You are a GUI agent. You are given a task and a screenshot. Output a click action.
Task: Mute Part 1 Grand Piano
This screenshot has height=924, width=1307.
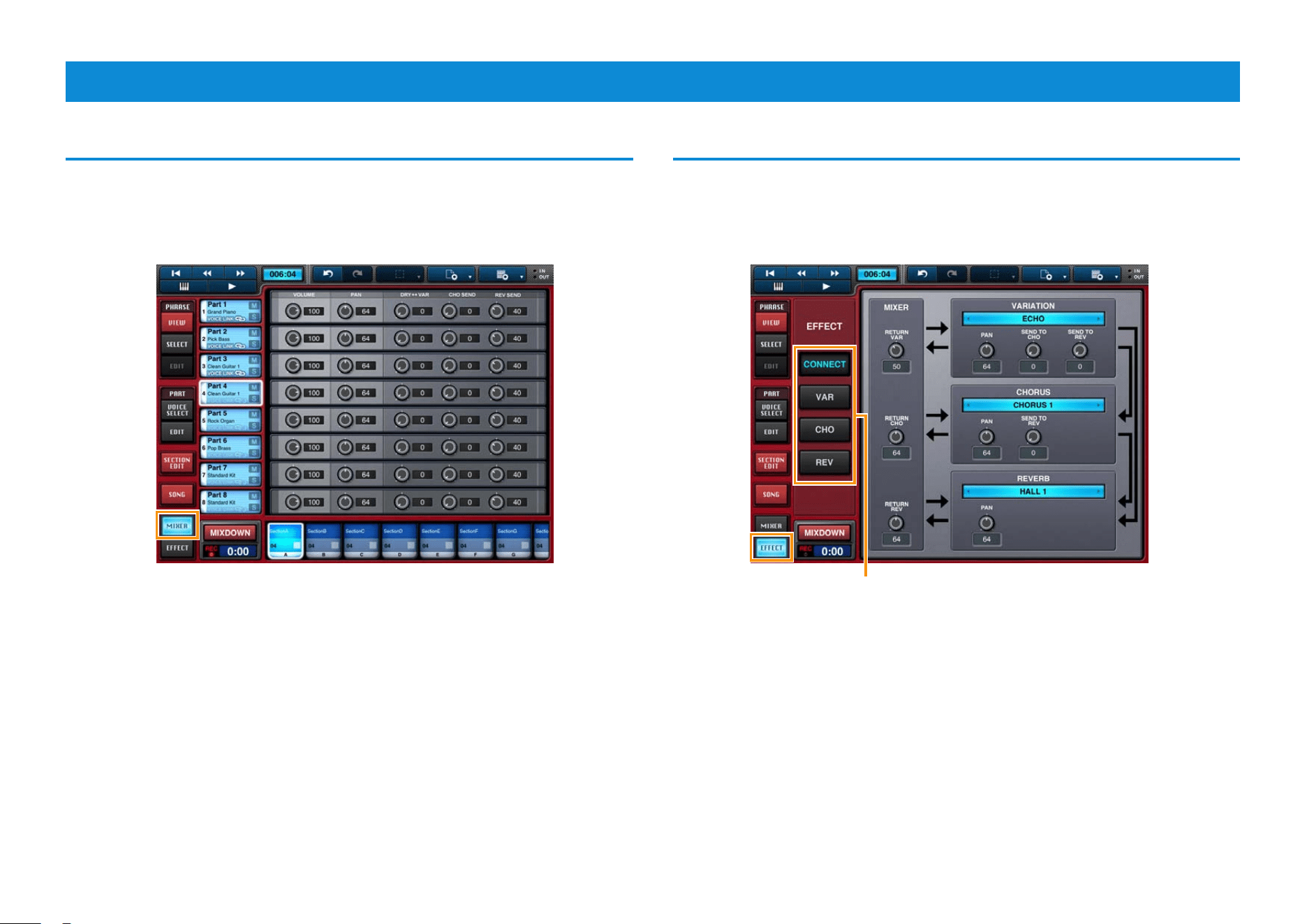[254, 306]
